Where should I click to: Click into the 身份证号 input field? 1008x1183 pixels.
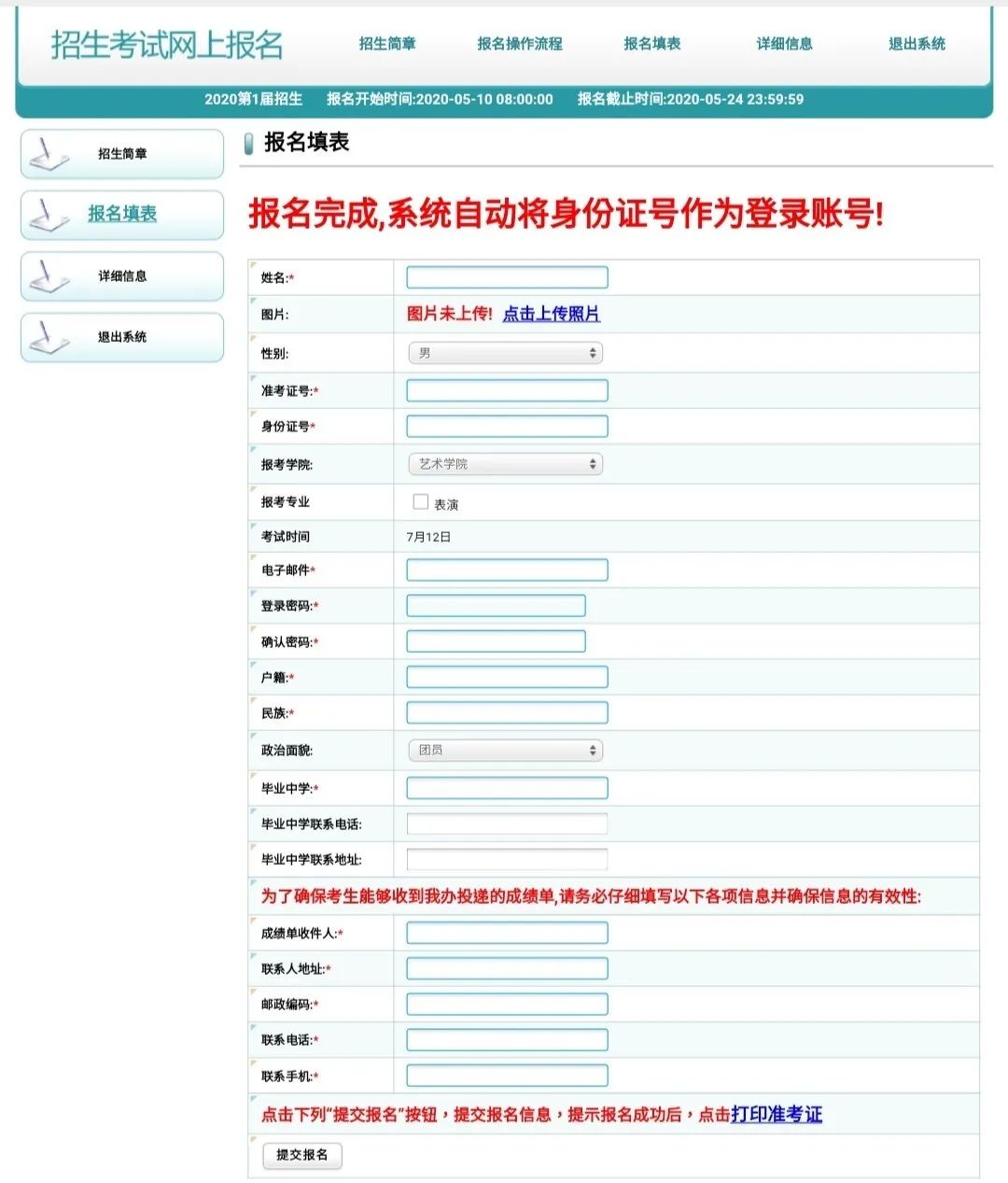click(x=507, y=427)
